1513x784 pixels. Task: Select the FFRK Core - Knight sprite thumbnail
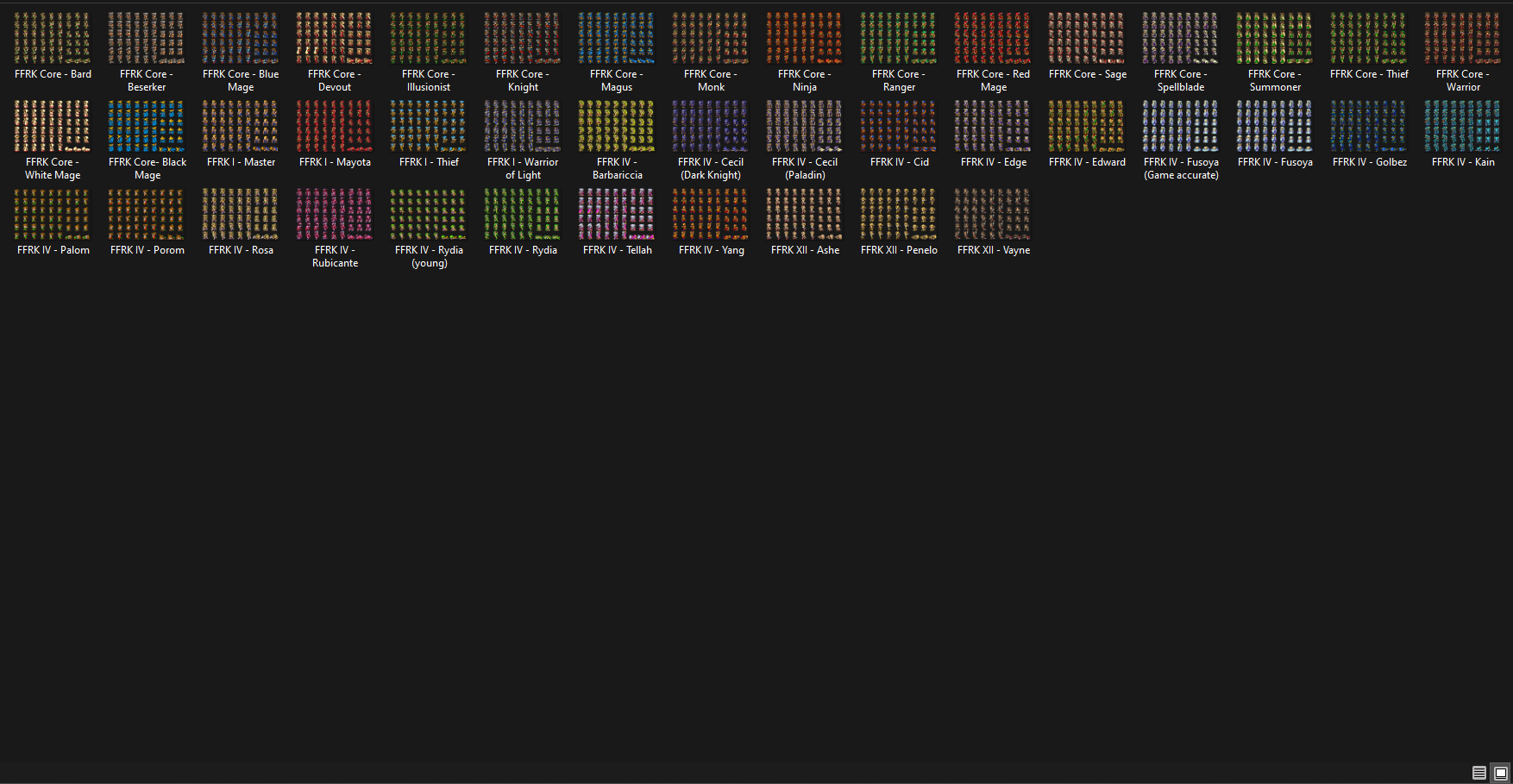pyautogui.click(x=523, y=38)
